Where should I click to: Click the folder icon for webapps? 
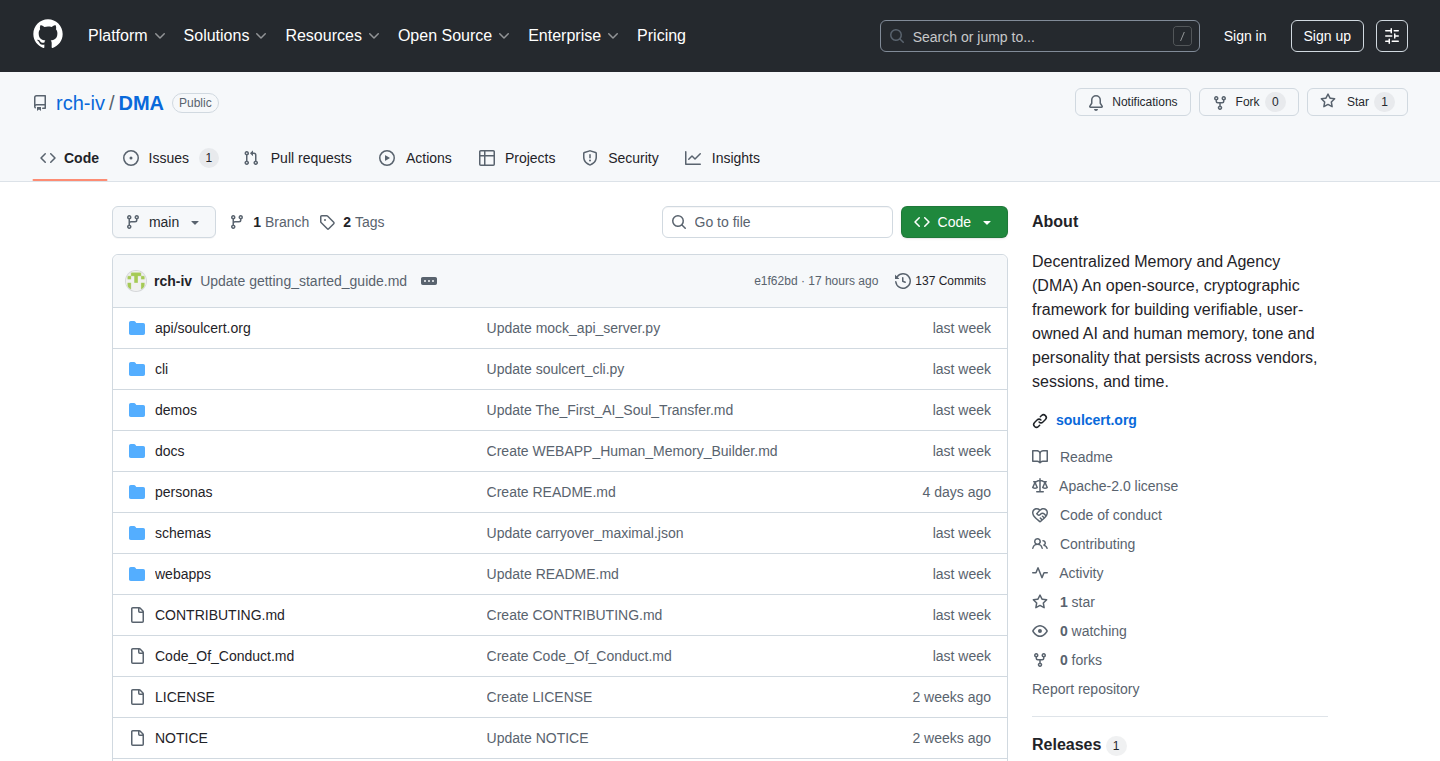click(137, 574)
